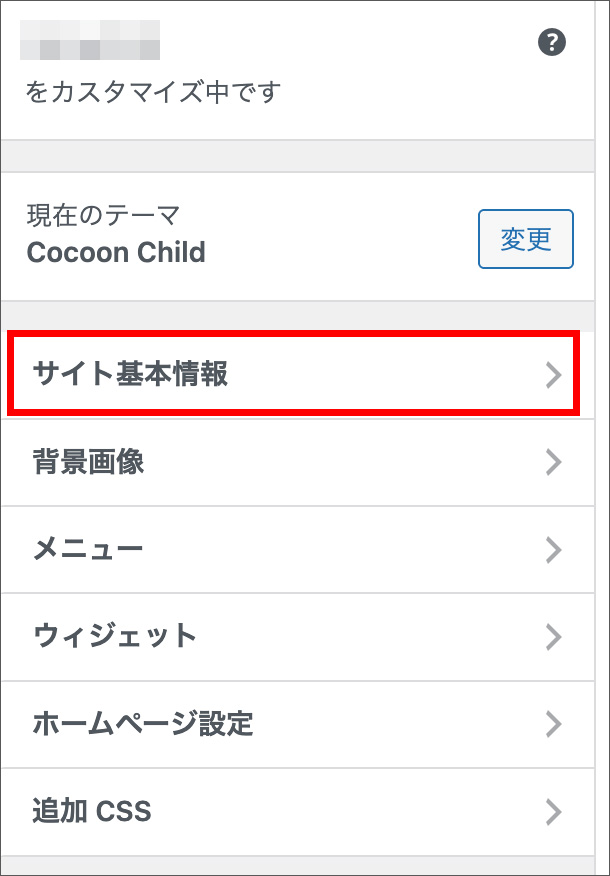Click the chevron beside 背景画像
This screenshot has width=610, height=876.
pos(553,462)
